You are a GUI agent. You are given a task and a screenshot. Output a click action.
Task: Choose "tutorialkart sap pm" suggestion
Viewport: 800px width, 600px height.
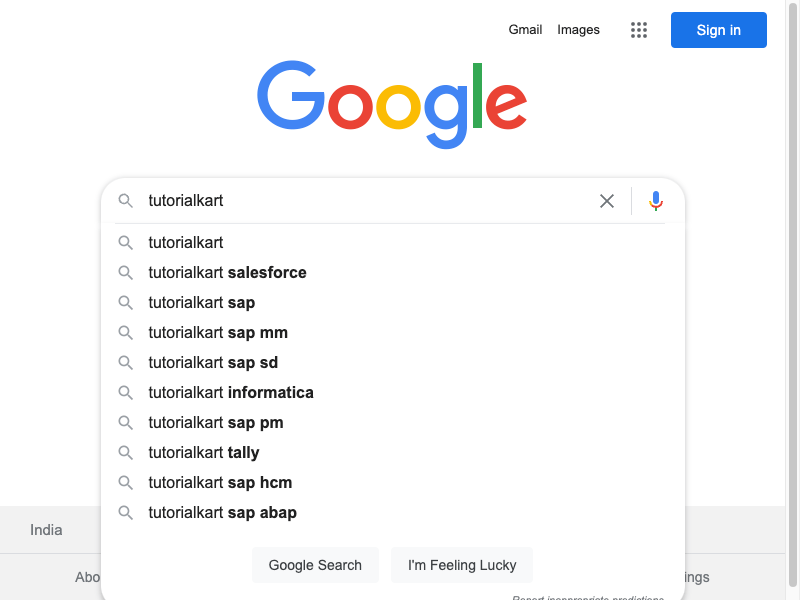coord(216,423)
